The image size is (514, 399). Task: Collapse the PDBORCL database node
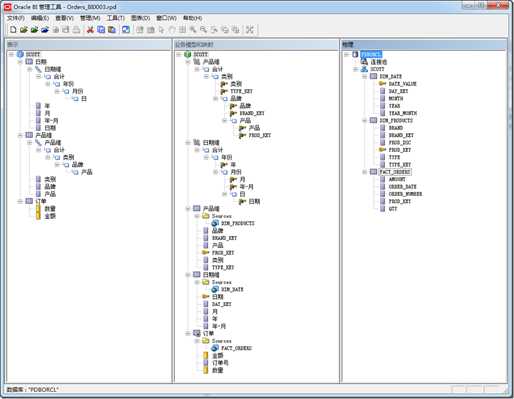click(346, 54)
